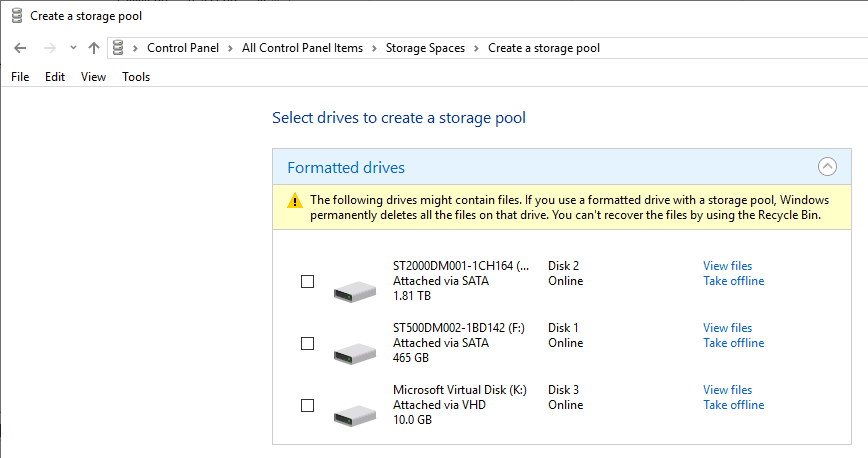
Task: Click Select drives to create a storage pool heading
Action: (x=399, y=118)
